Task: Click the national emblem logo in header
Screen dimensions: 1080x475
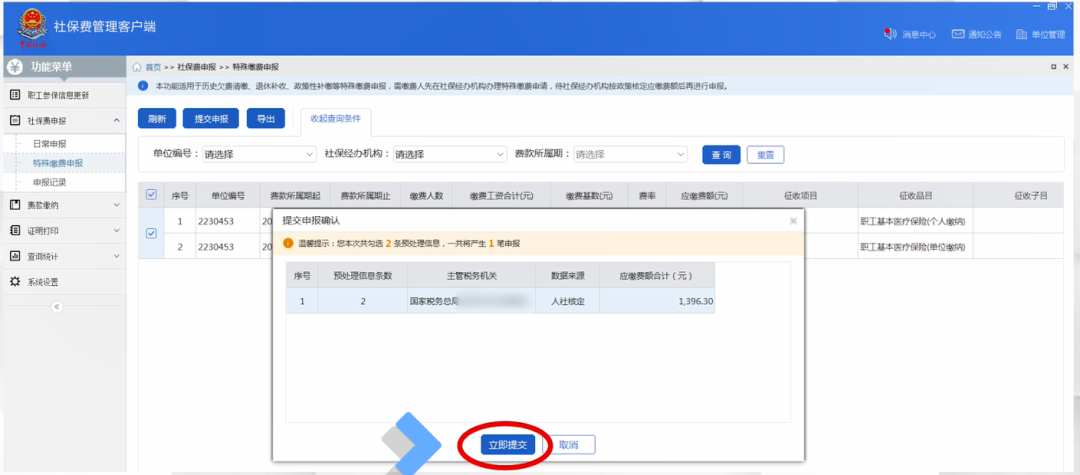Action: [31, 28]
